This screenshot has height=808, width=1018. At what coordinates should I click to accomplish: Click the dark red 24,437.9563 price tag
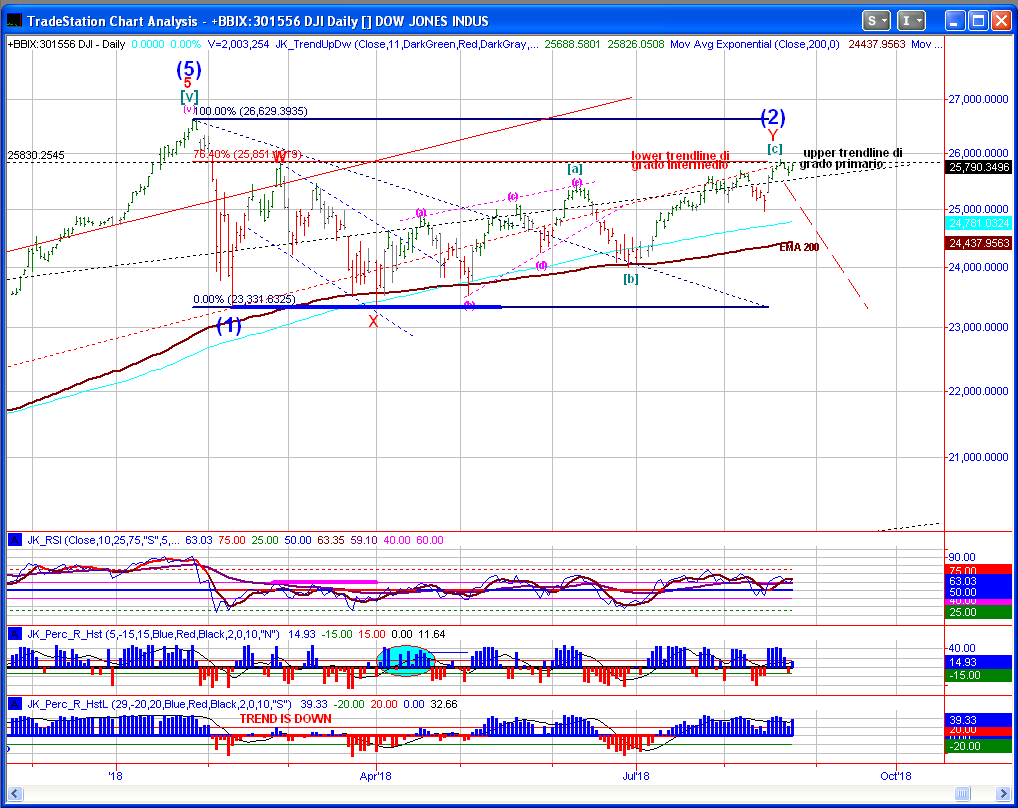pyautogui.click(x=979, y=243)
